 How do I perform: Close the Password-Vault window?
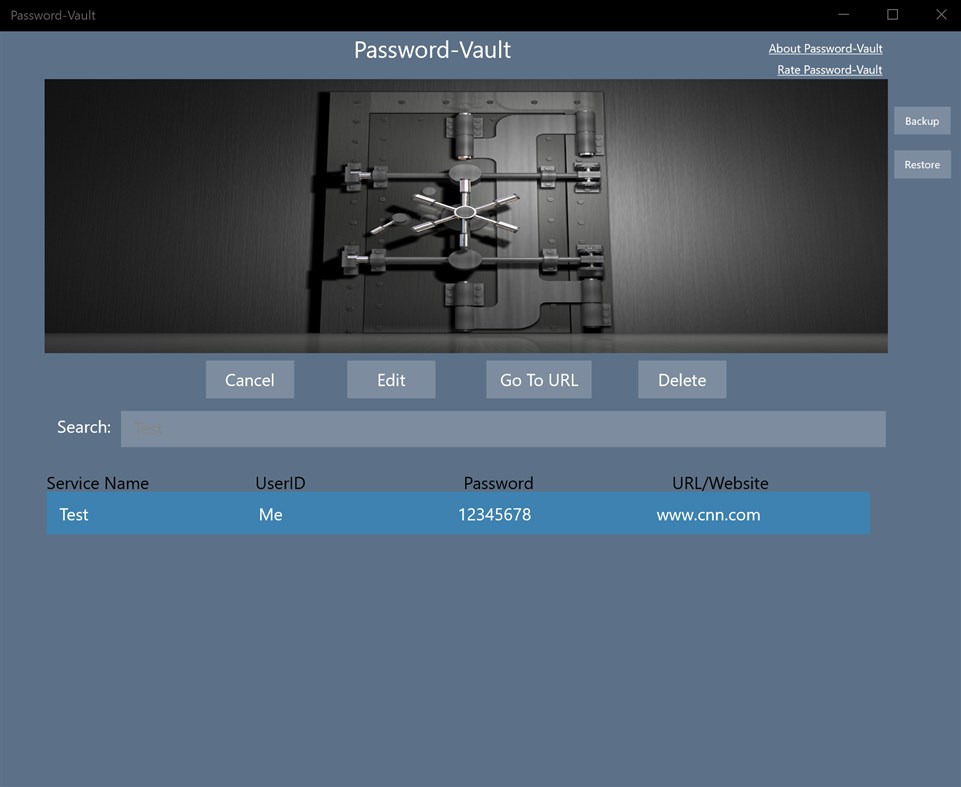(941, 15)
